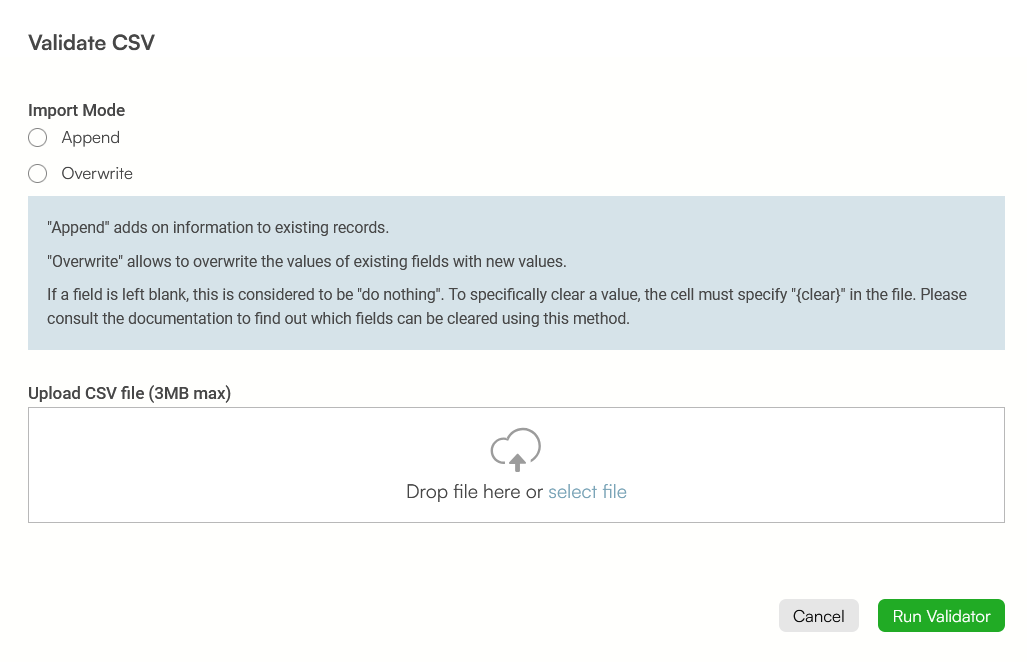Click the cloud upload icon
1027x662 pixels.
coord(515,450)
